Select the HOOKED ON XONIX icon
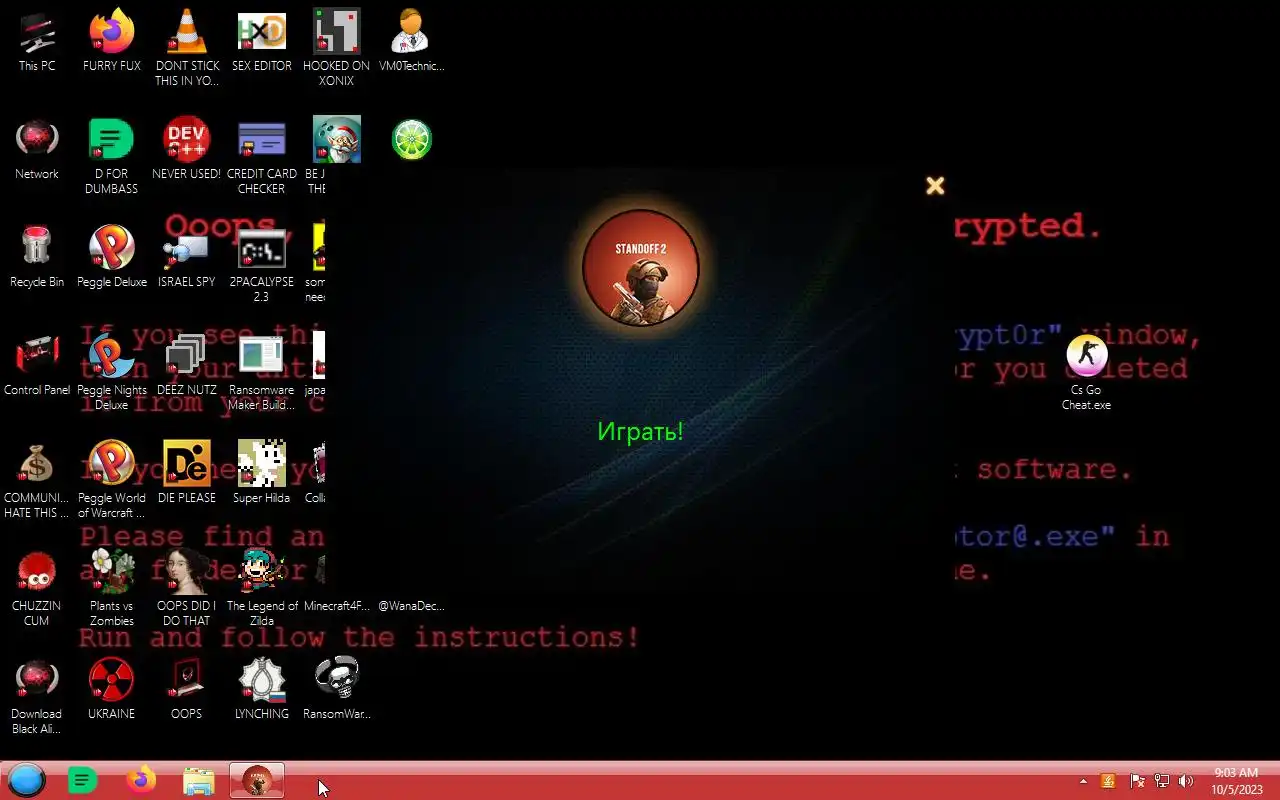1280x800 pixels. click(337, 47)
